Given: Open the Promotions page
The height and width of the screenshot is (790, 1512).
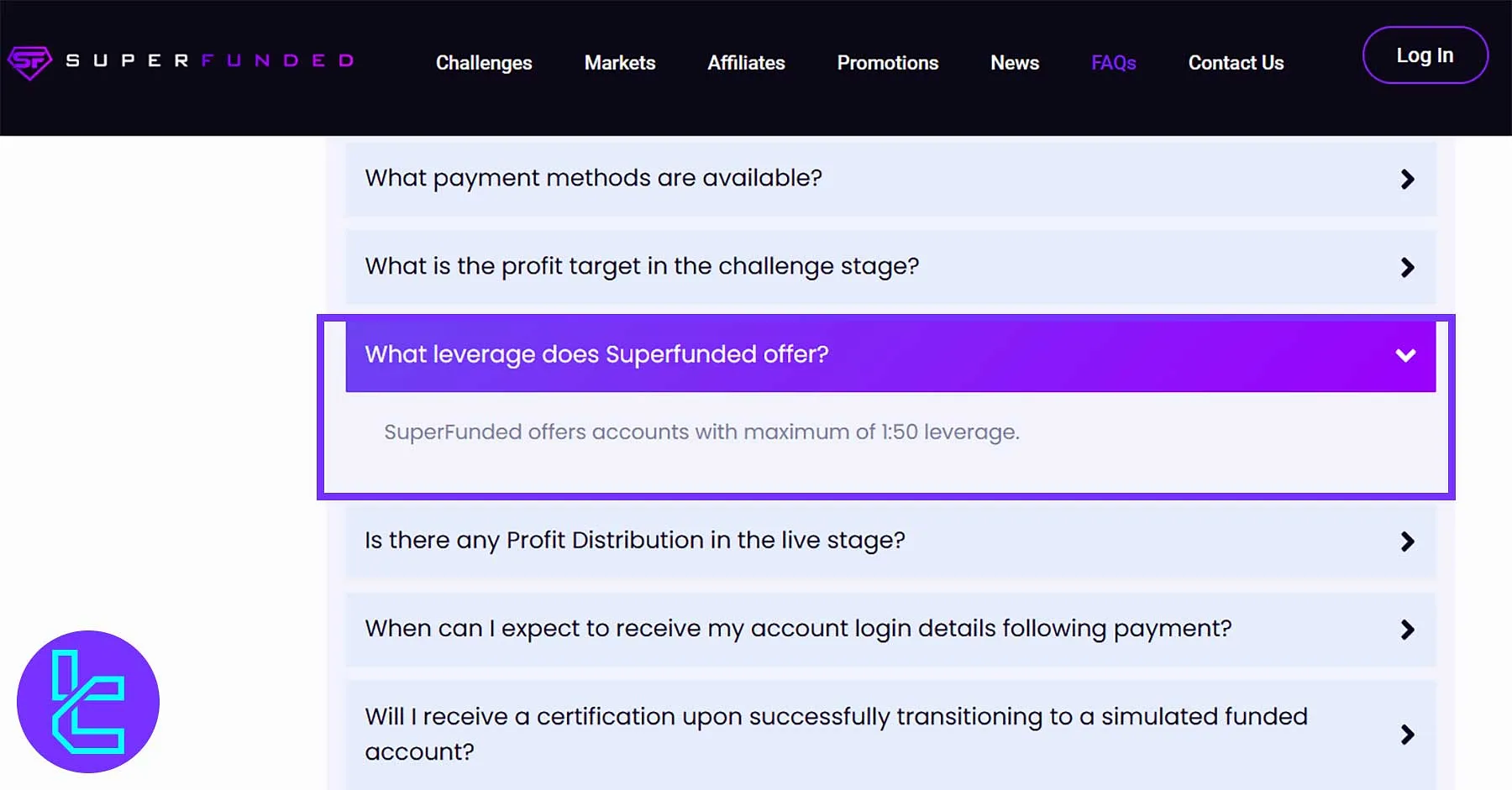Looking at the screenshot, I should coord(887,63).
